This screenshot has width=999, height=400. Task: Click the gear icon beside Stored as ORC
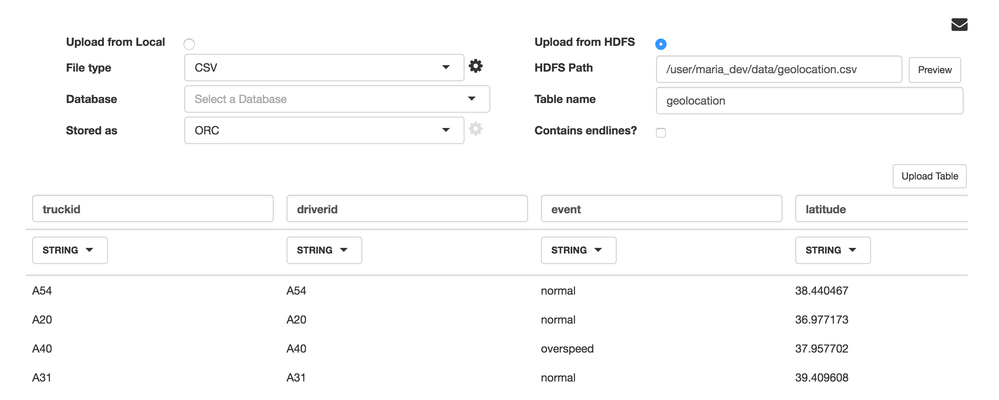click(476, 129)
